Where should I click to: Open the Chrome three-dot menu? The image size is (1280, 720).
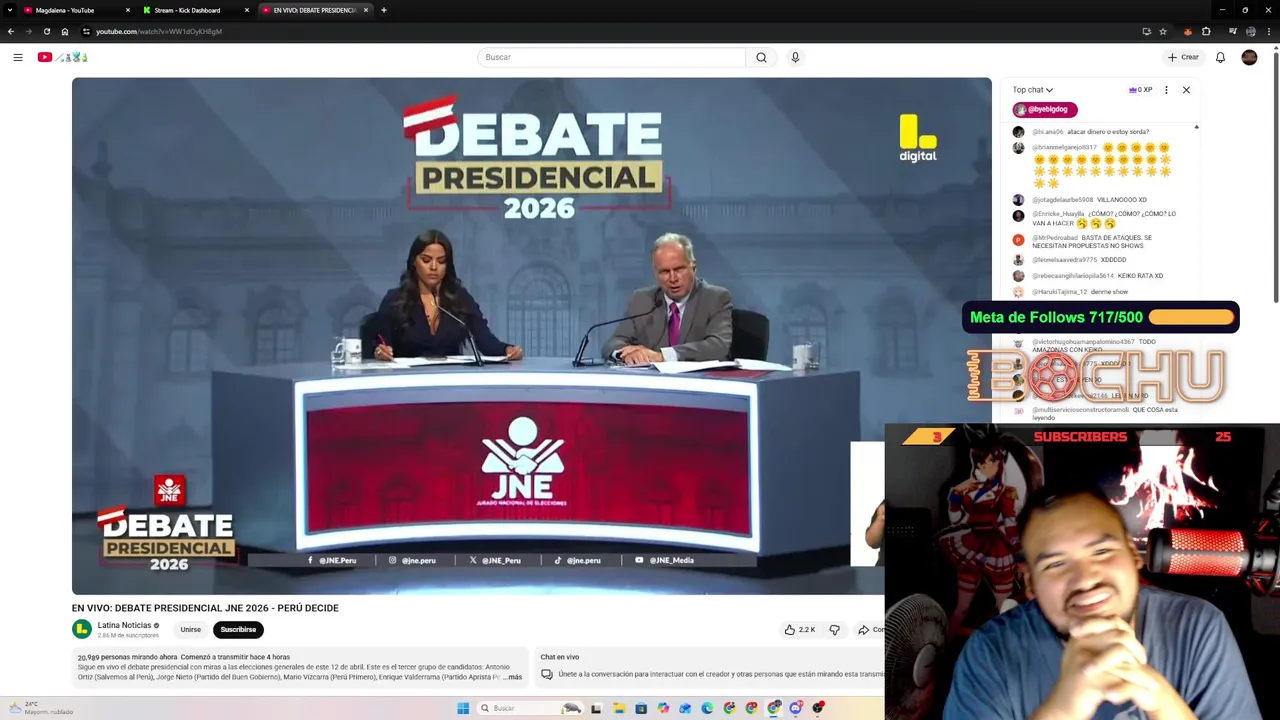1269,31
